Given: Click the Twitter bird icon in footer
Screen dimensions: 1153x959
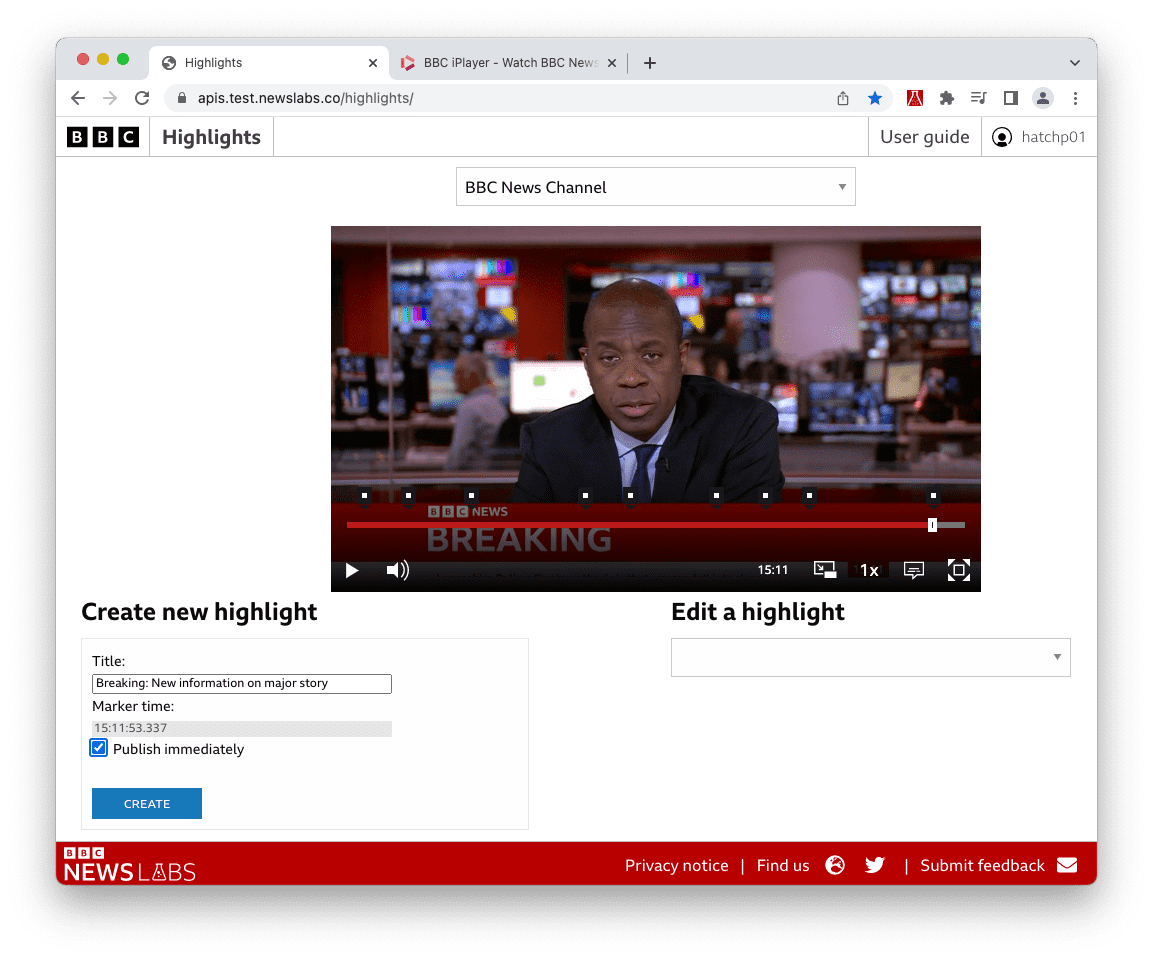Looking at the screenshot, I should pos(874,865).
